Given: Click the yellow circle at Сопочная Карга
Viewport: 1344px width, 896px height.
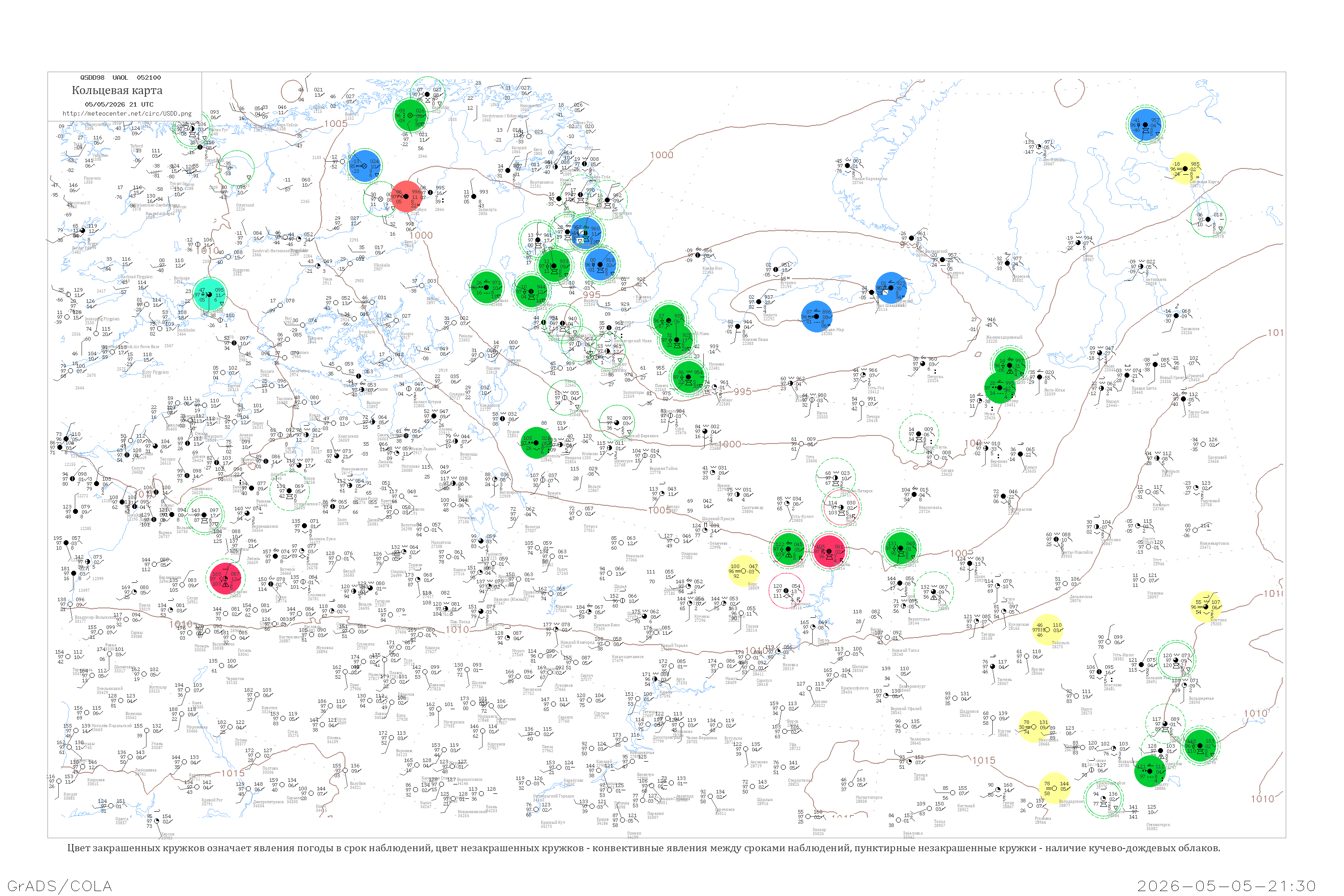Looking at the screenshot, I should (x=1185, y=168).
